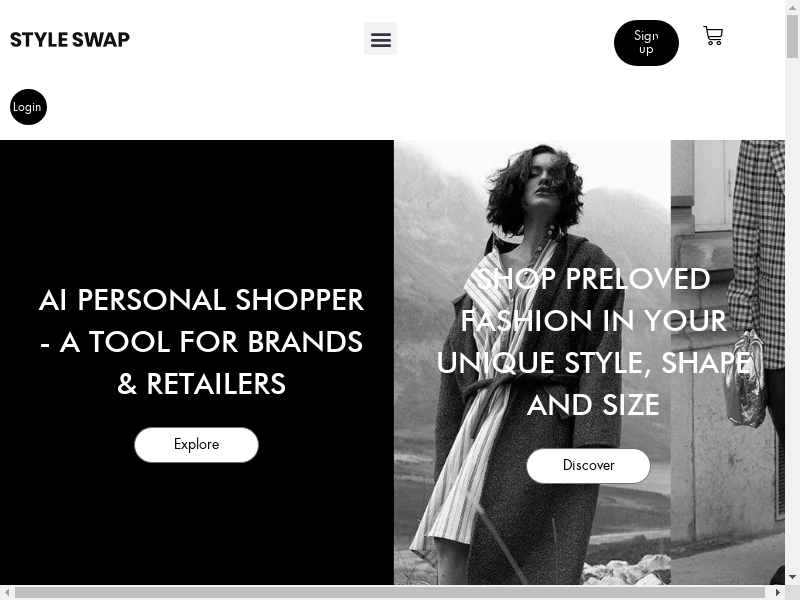This screenshot has width=800, height=600.
Task: Click the AI Personal Shopper headline
Action: pos(201,342)
